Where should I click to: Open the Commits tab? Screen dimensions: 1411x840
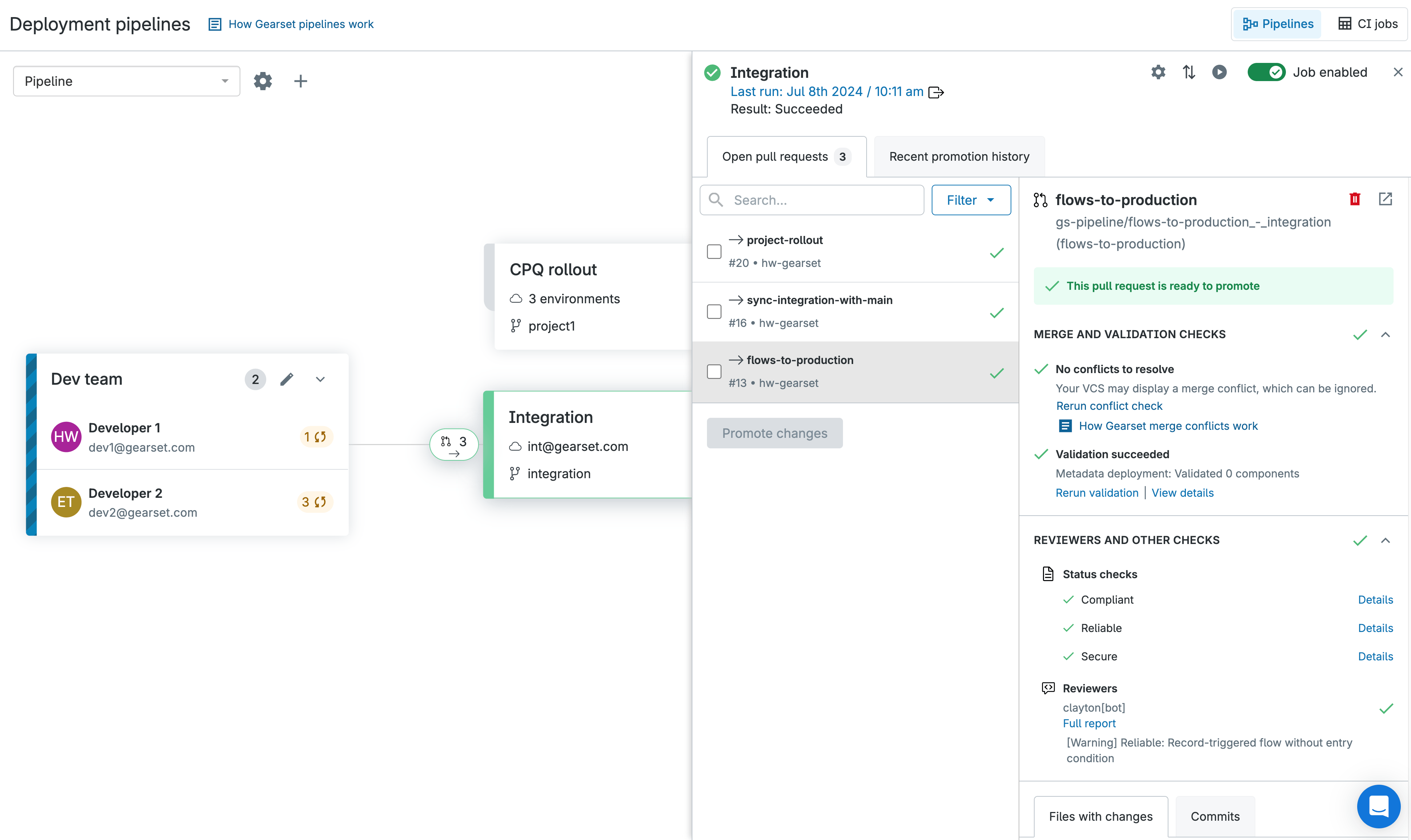point(1215,816)
